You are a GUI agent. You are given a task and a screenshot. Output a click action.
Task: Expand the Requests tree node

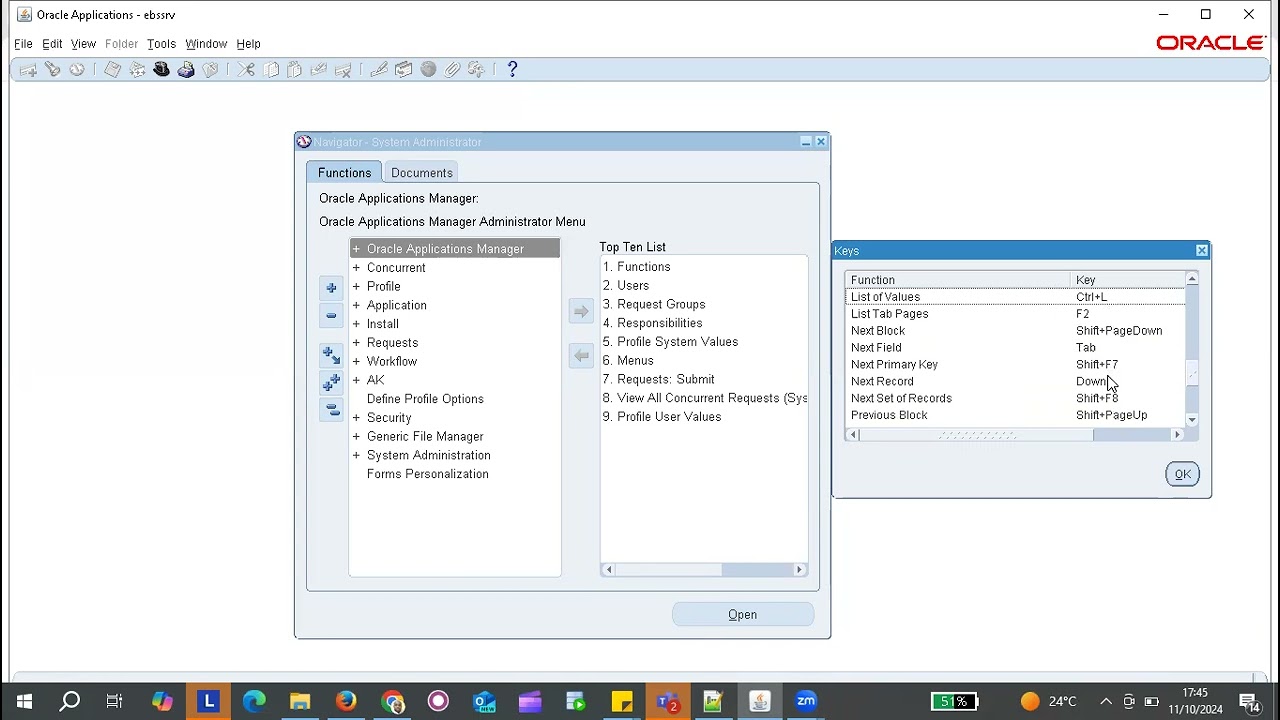[x=356, y=343]
